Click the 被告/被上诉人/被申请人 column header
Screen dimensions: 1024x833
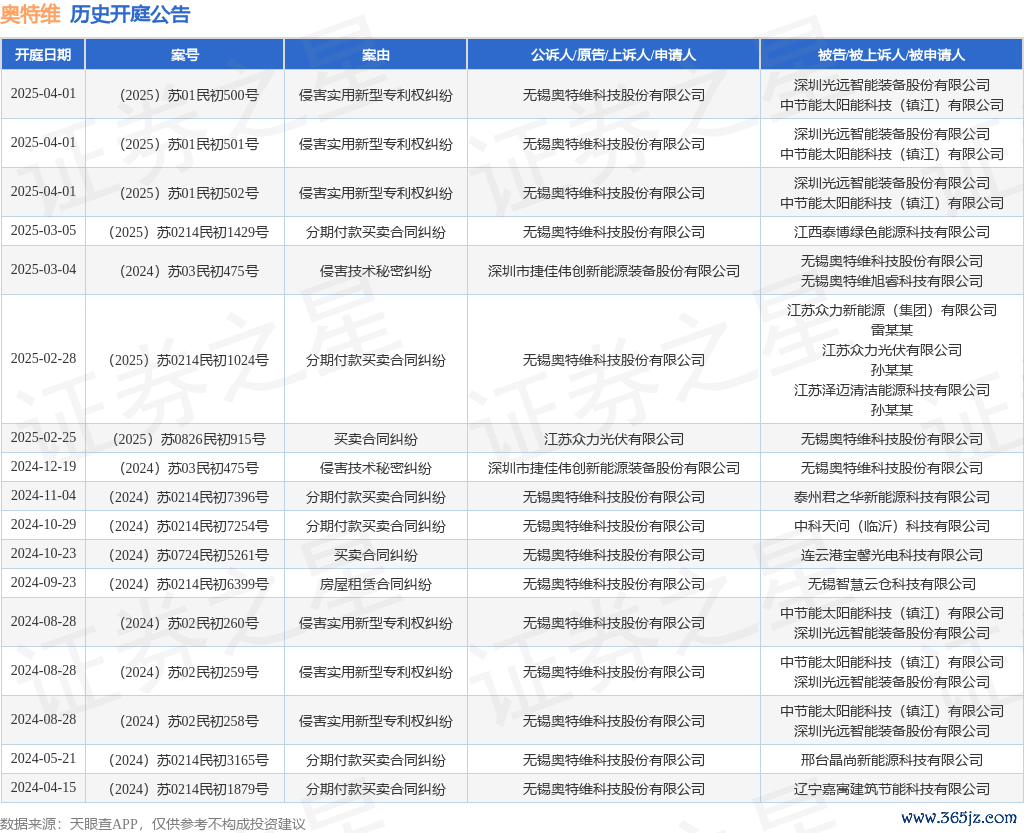click(891, 55)
